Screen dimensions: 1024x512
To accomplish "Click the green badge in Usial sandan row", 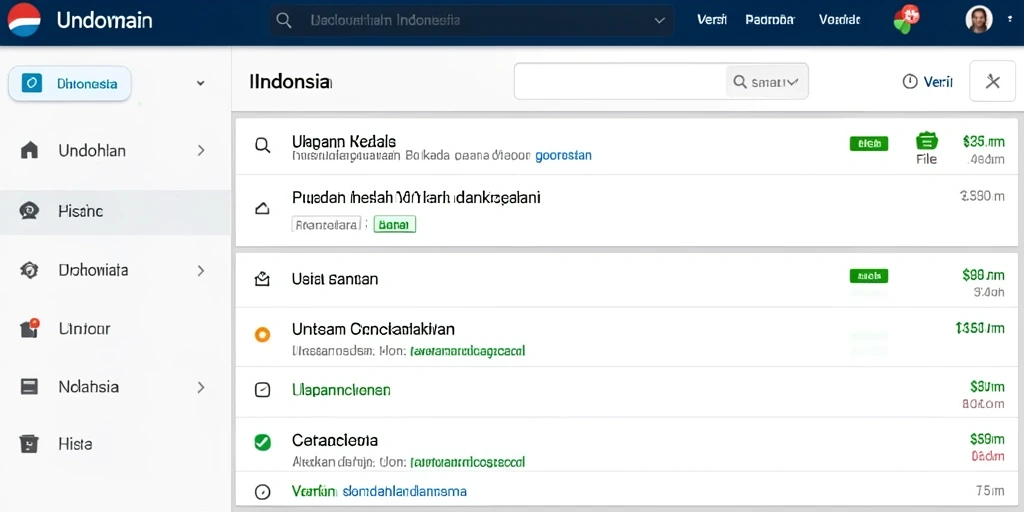I will pos(869,276).
